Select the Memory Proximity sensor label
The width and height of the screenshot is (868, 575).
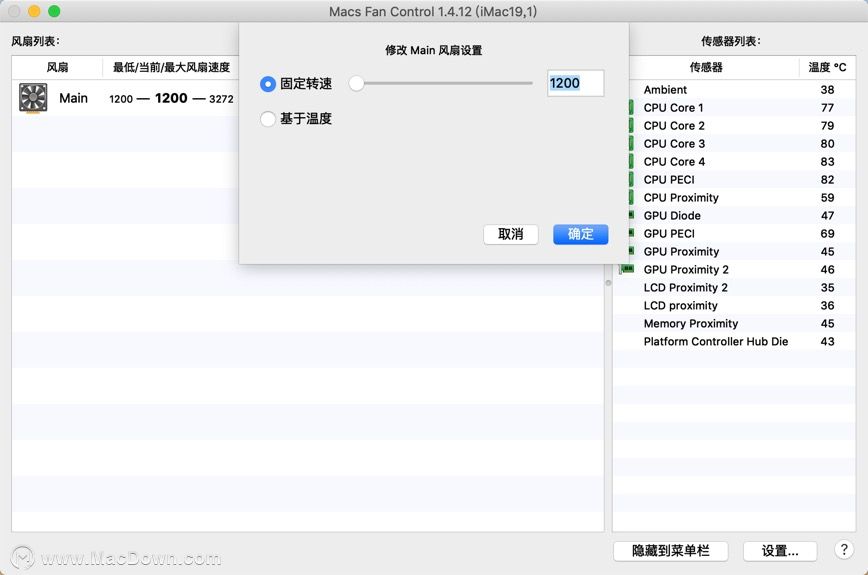(x=690, y=323)
